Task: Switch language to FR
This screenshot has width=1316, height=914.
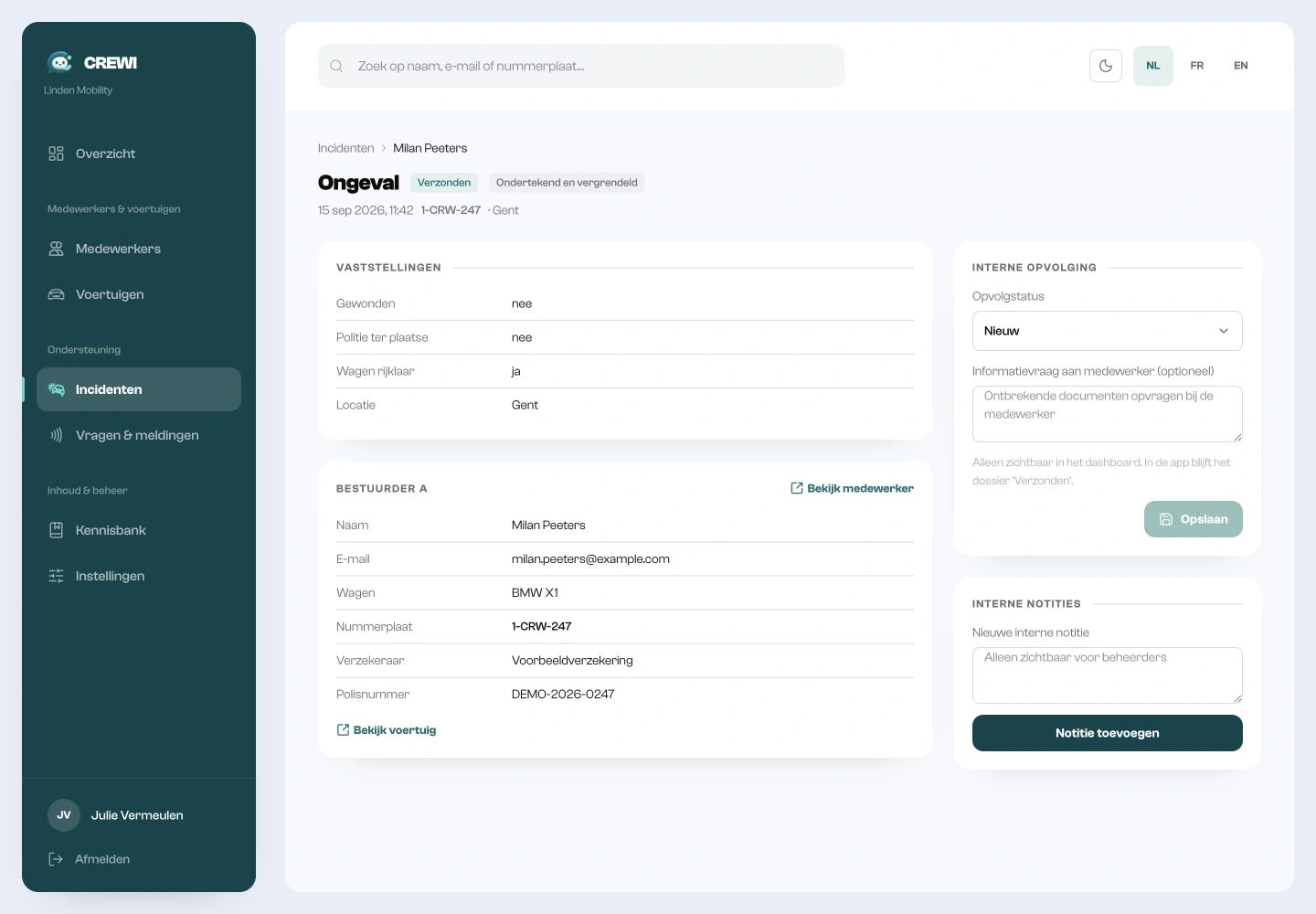Action: (1197, 66)
